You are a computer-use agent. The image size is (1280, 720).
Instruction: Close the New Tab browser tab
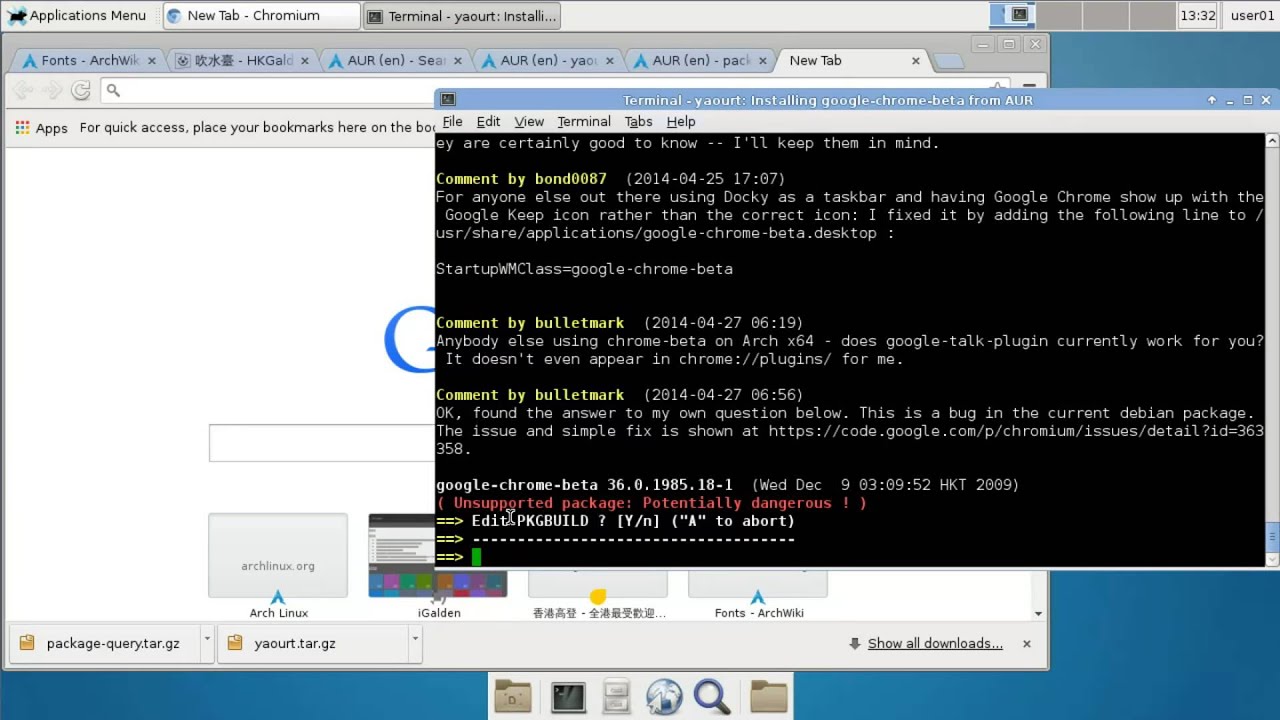(x=915, y=60)
